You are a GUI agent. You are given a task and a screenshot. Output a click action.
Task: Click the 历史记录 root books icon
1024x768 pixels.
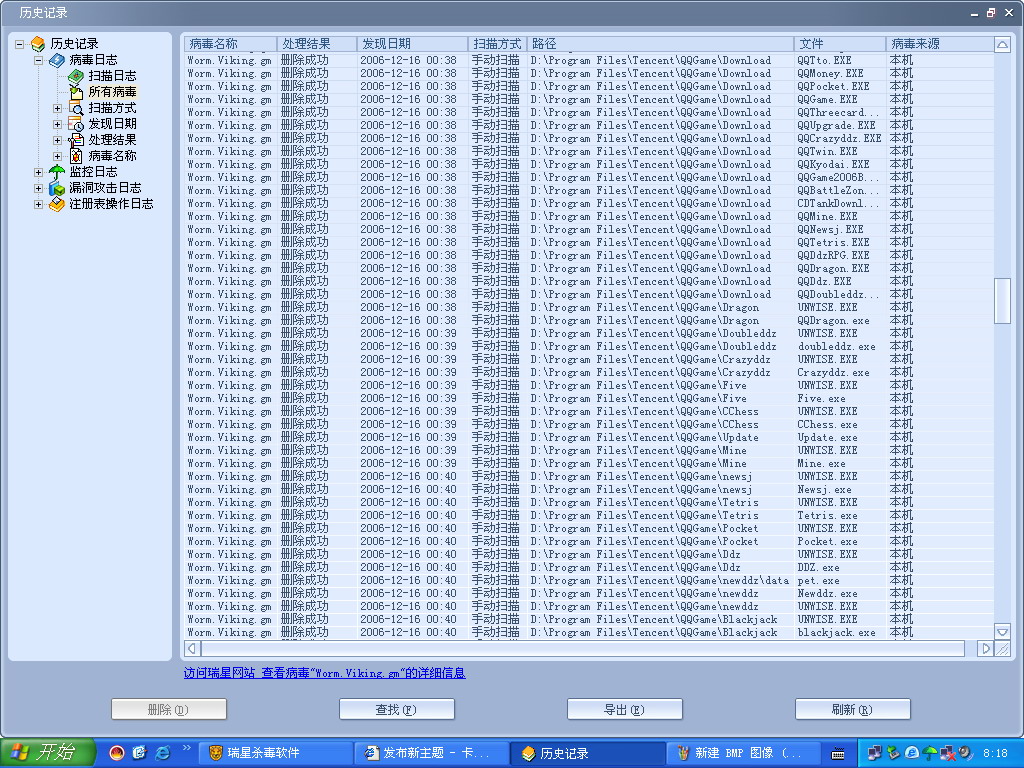(38, 44)
